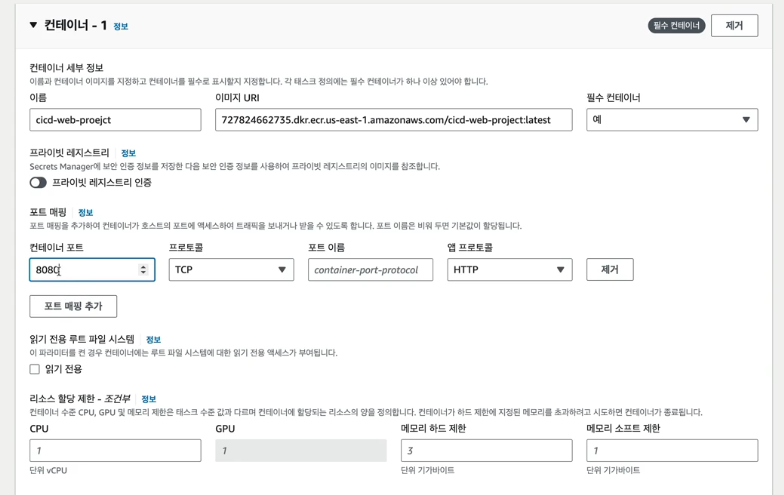Open 정보 link for 리소스 할당 제한
This screenshot has width=784, height=495.
(148, 399)
